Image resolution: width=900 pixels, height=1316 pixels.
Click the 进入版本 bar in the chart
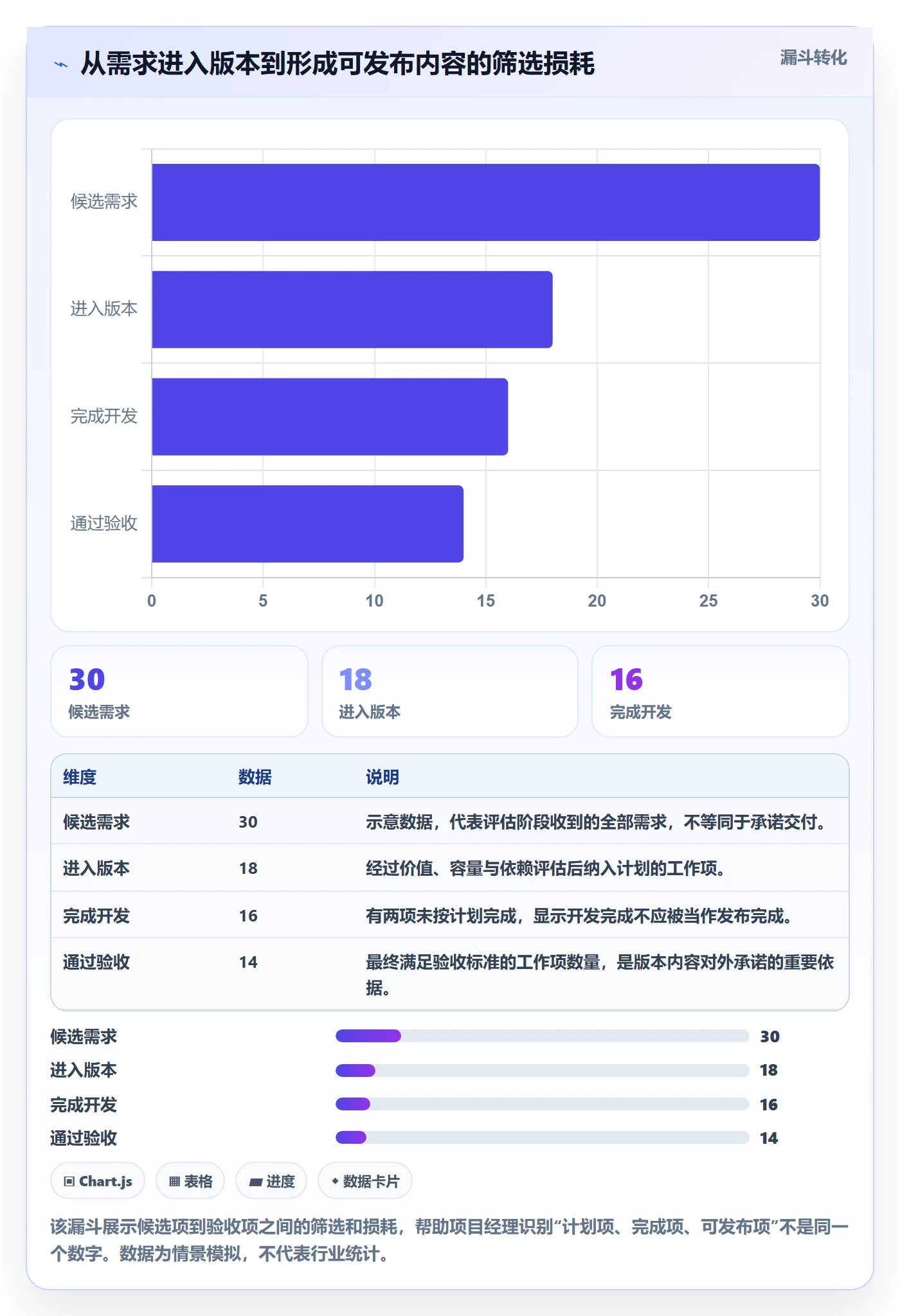coord(352,310)
